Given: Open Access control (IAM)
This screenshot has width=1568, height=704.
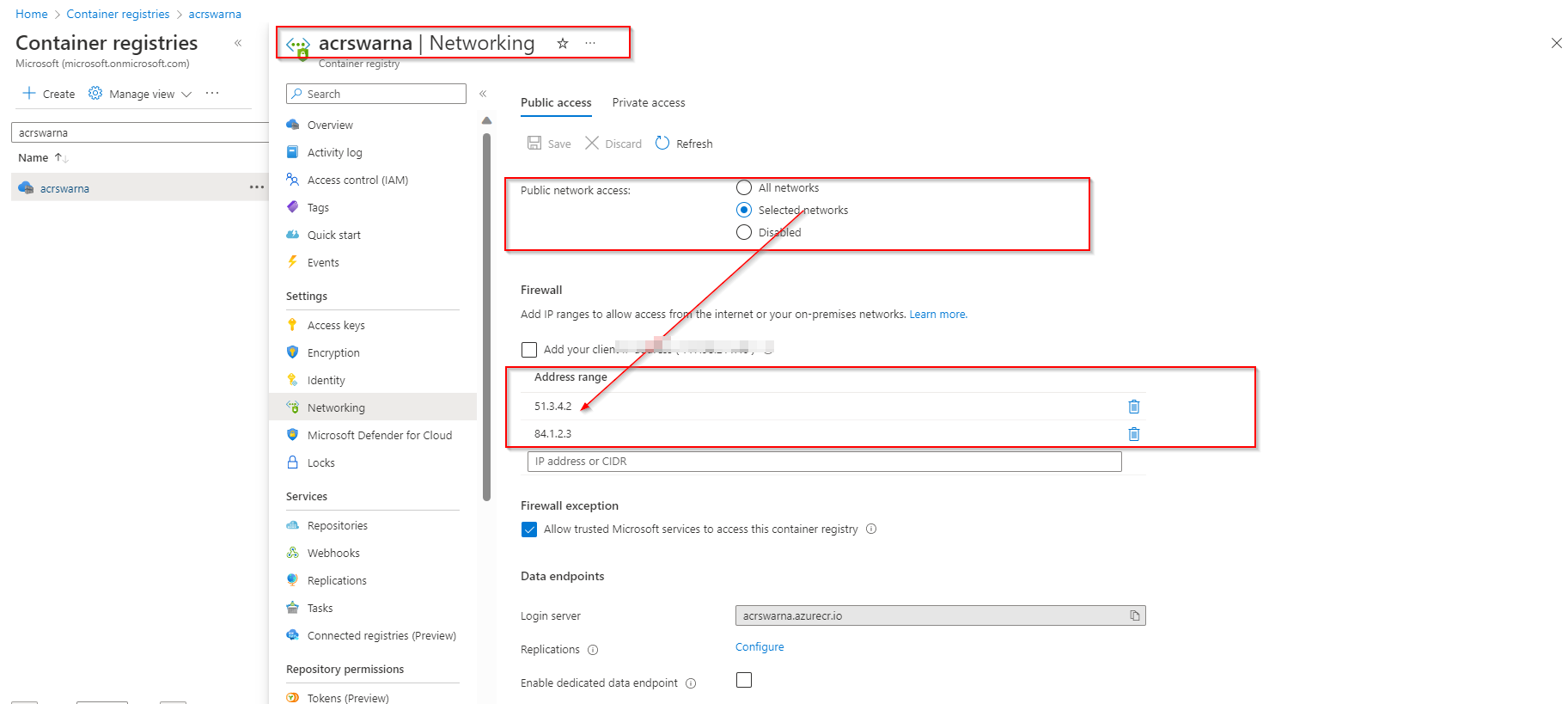Looking at the screenshot, I should pos(357,180).
